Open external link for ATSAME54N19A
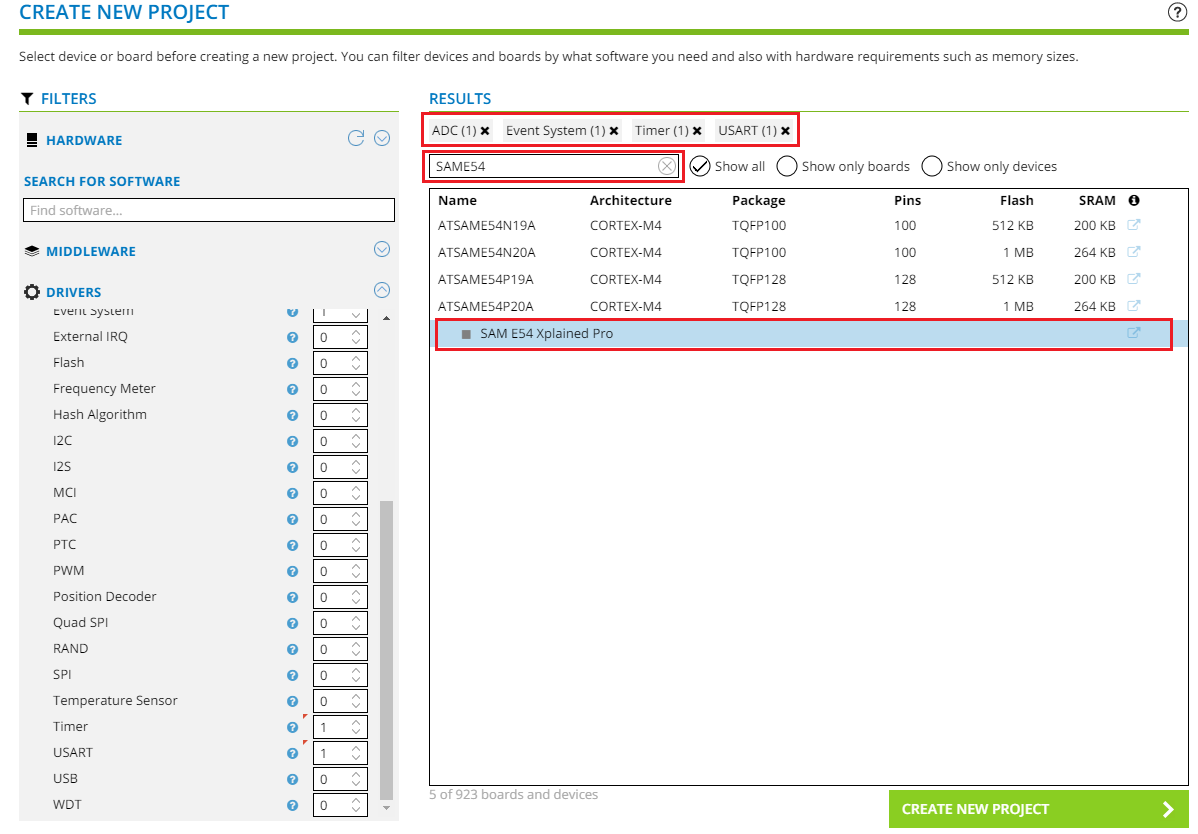 click(1133, 226)
